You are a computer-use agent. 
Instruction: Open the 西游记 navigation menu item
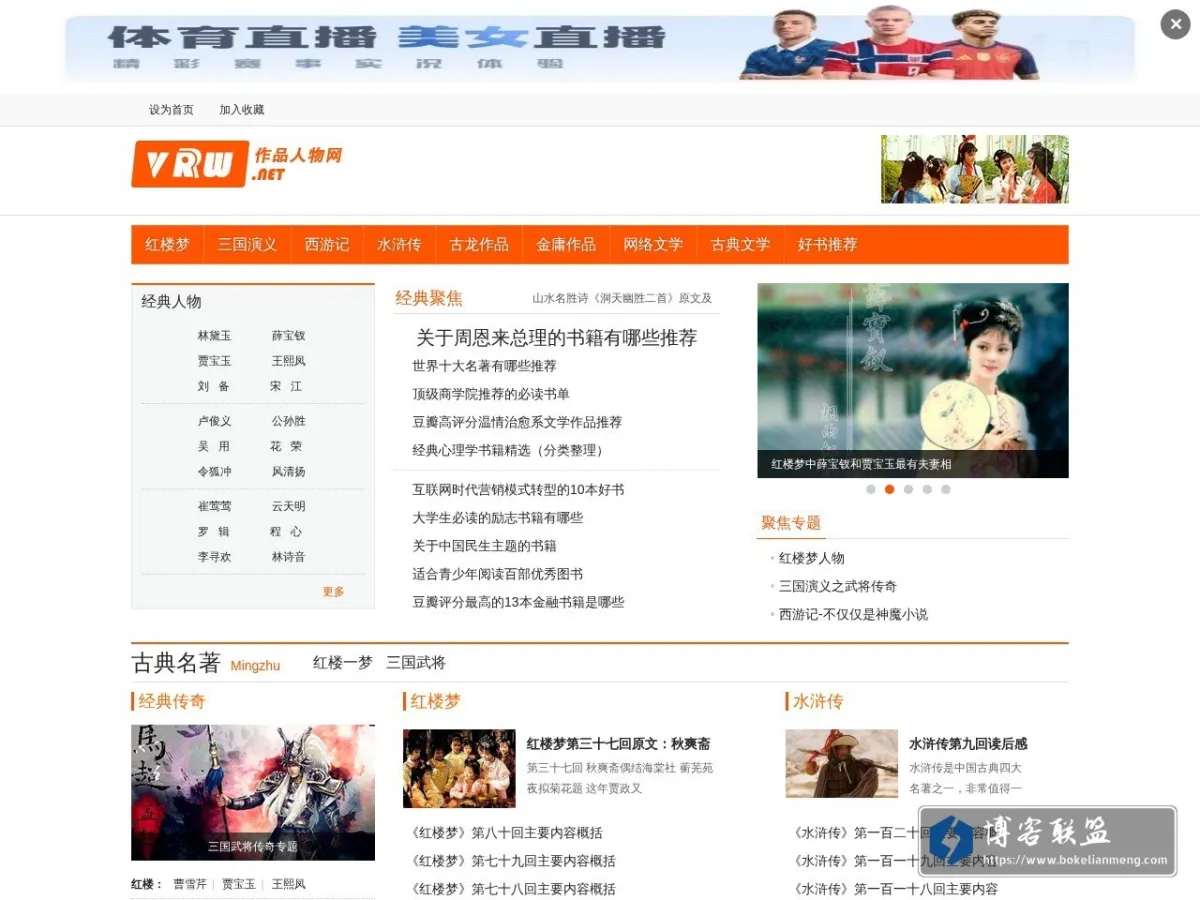327,244
